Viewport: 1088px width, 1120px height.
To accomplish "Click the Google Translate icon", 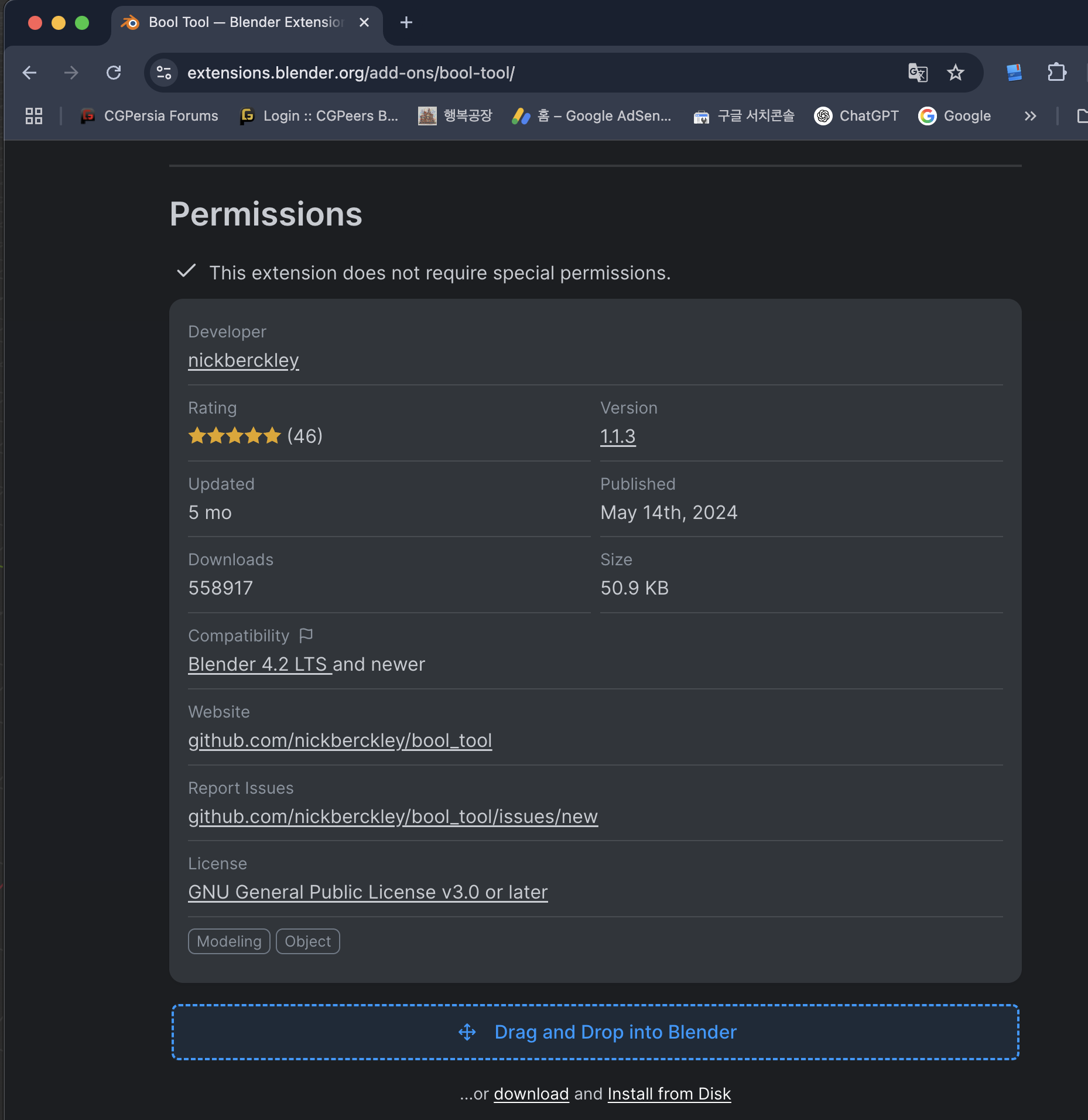I will 918,73.
